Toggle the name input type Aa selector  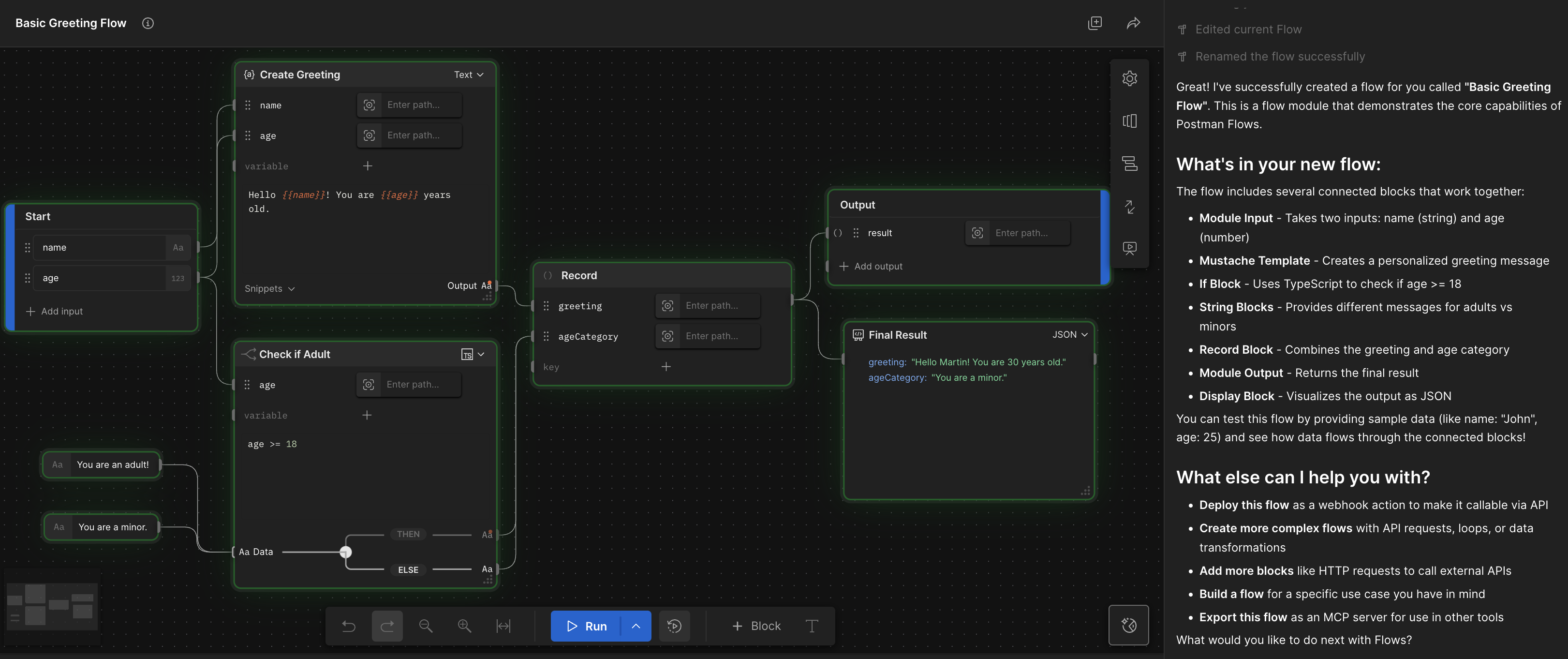click(178, 248)
